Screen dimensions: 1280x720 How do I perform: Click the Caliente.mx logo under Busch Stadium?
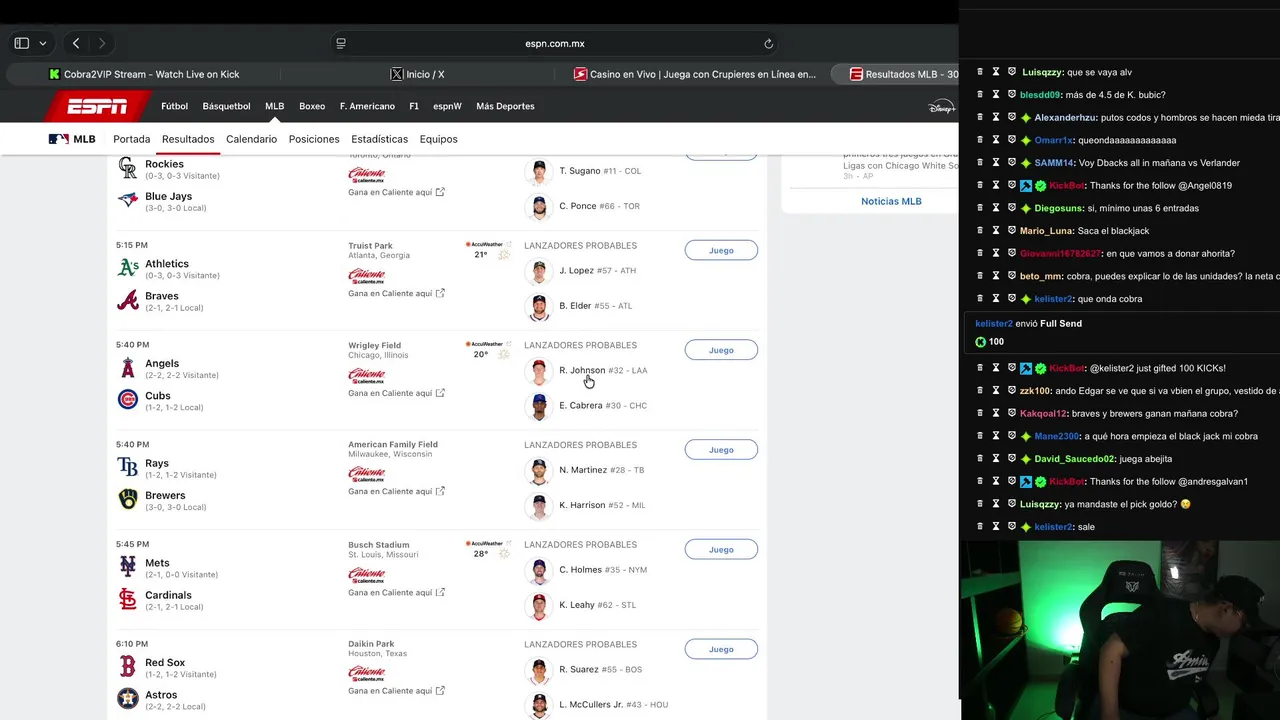[366, 575]
